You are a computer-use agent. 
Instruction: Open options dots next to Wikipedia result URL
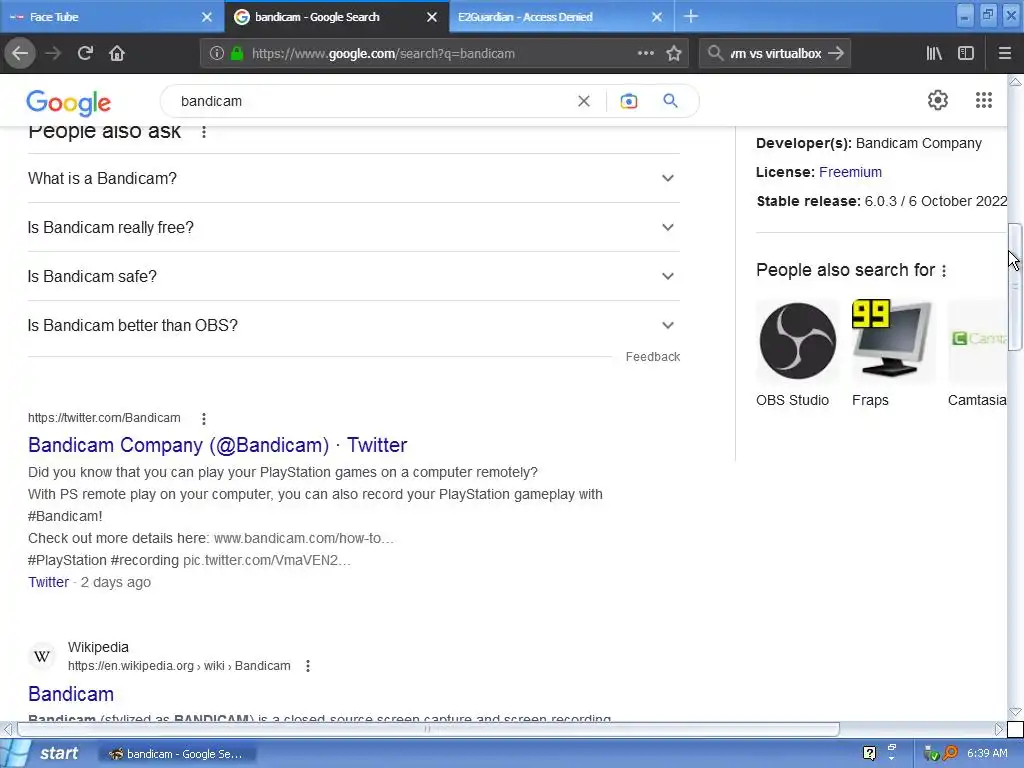tap(308, 666)
